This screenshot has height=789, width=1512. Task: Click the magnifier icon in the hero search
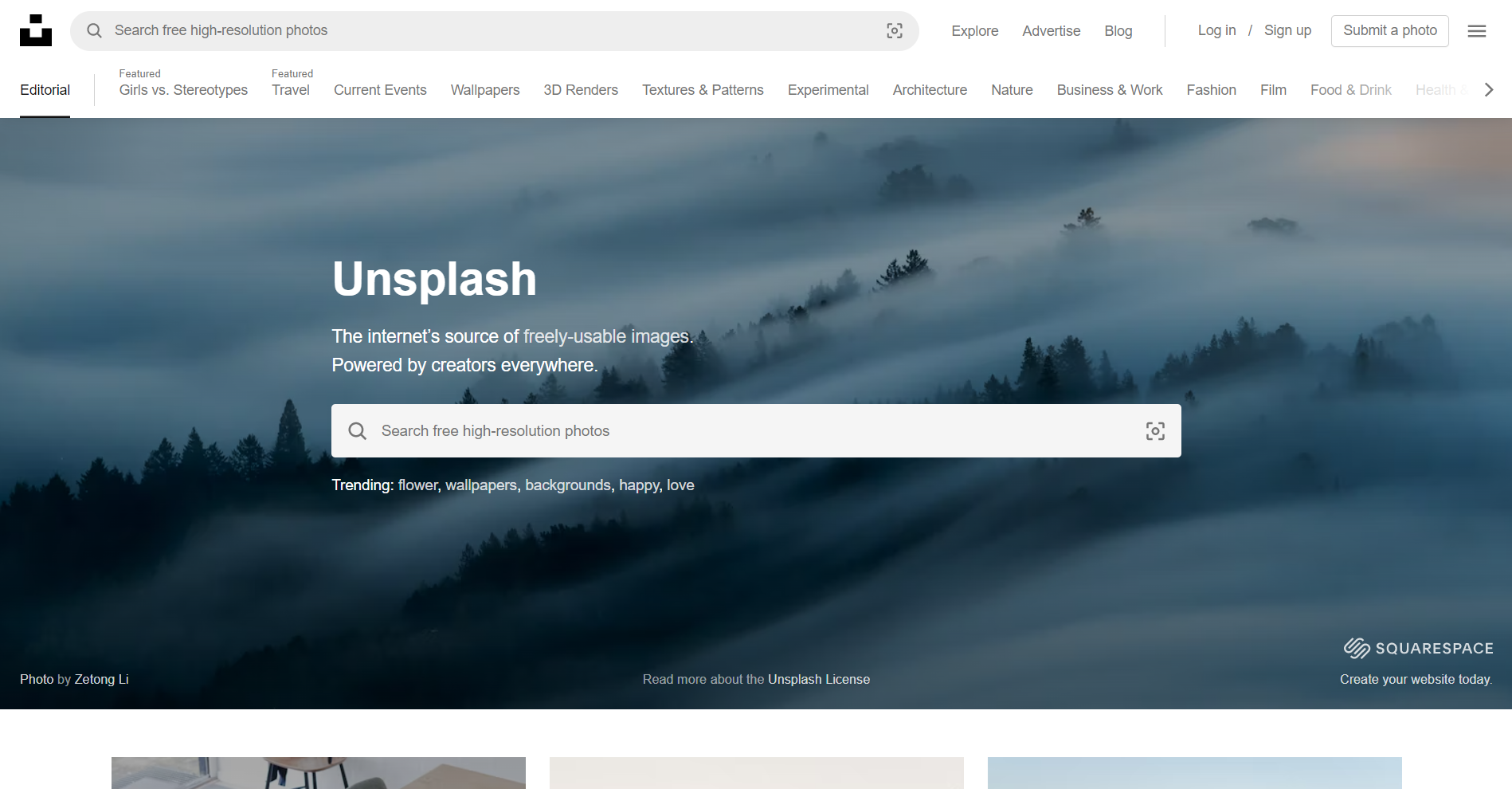tap(357, 430)
